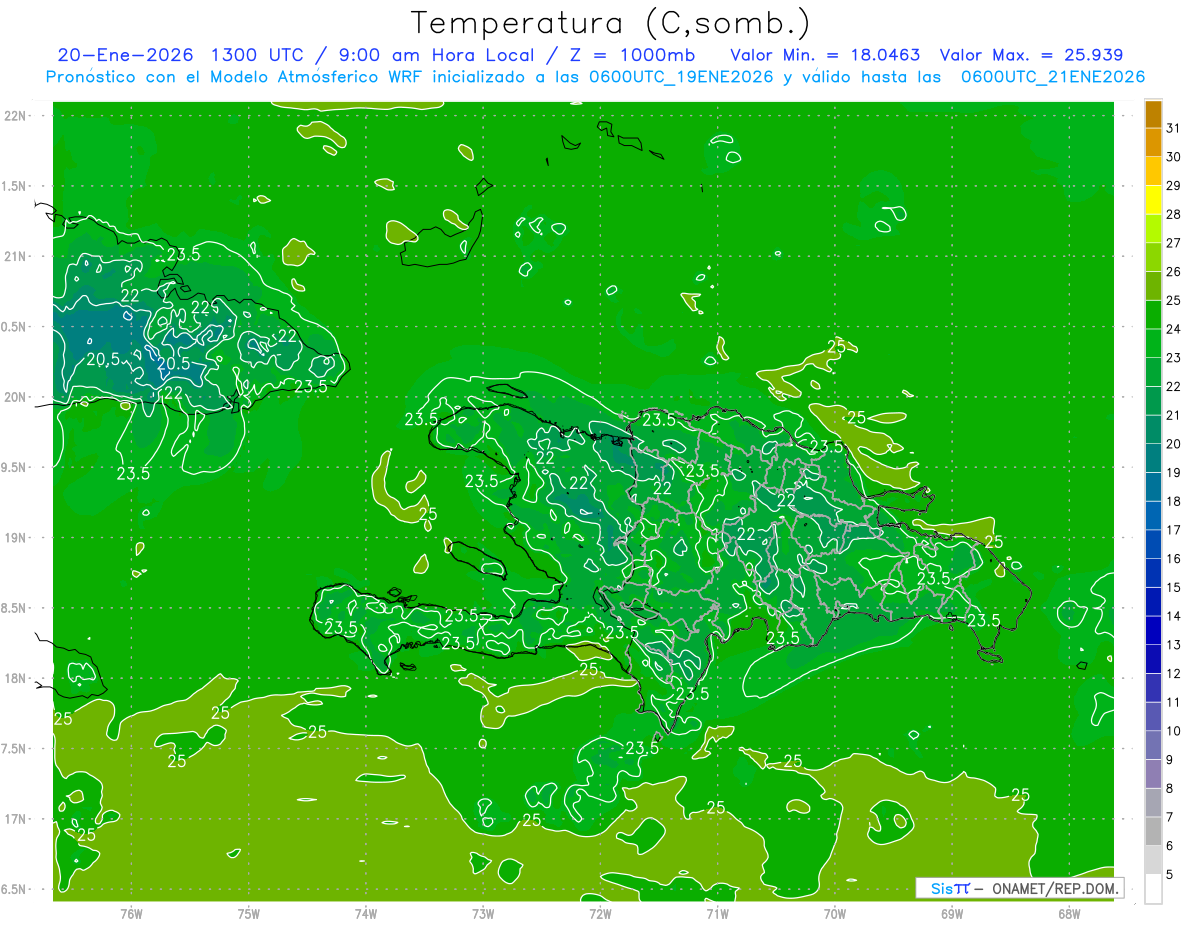Click the 'SisPI – ONAMET/REP.DOM.' credit label
Image resolution: width=1200 pixels, height=927 pixels.
[1020, 888]
